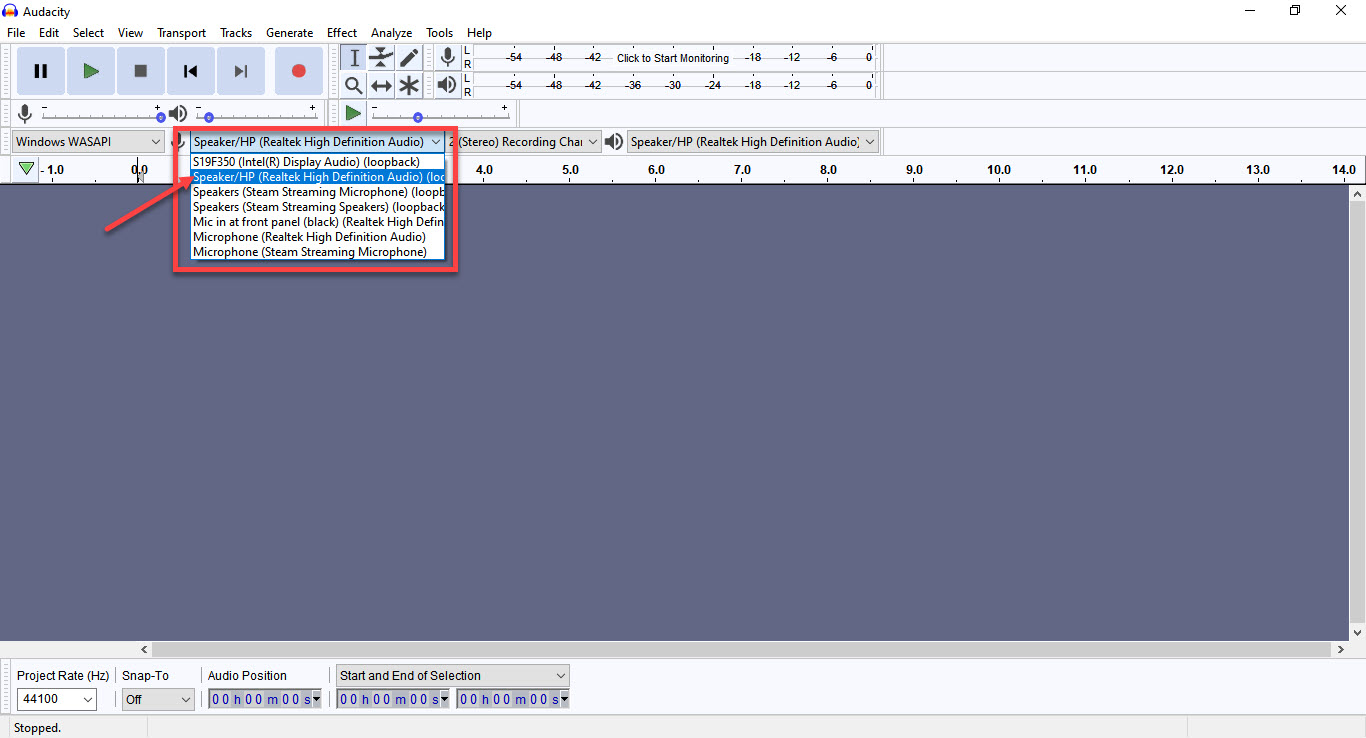1366x738 pixels.
Task: Toggle the Pause transport button
Action: [40, 70]
